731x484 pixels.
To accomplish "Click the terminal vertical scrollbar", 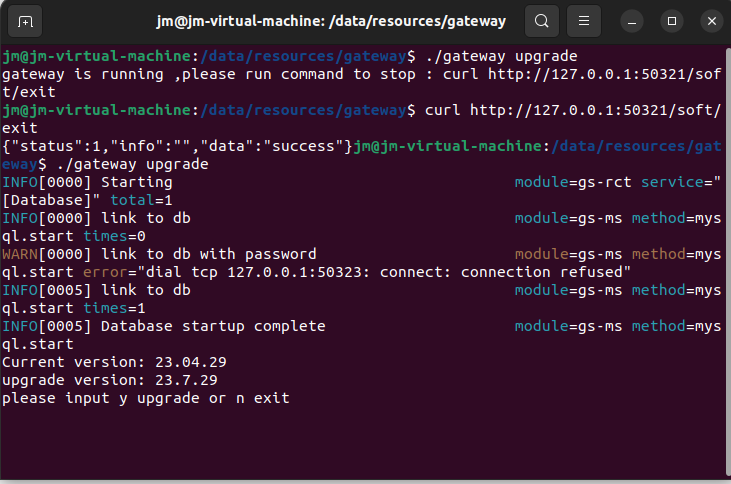I will [728, 261].
